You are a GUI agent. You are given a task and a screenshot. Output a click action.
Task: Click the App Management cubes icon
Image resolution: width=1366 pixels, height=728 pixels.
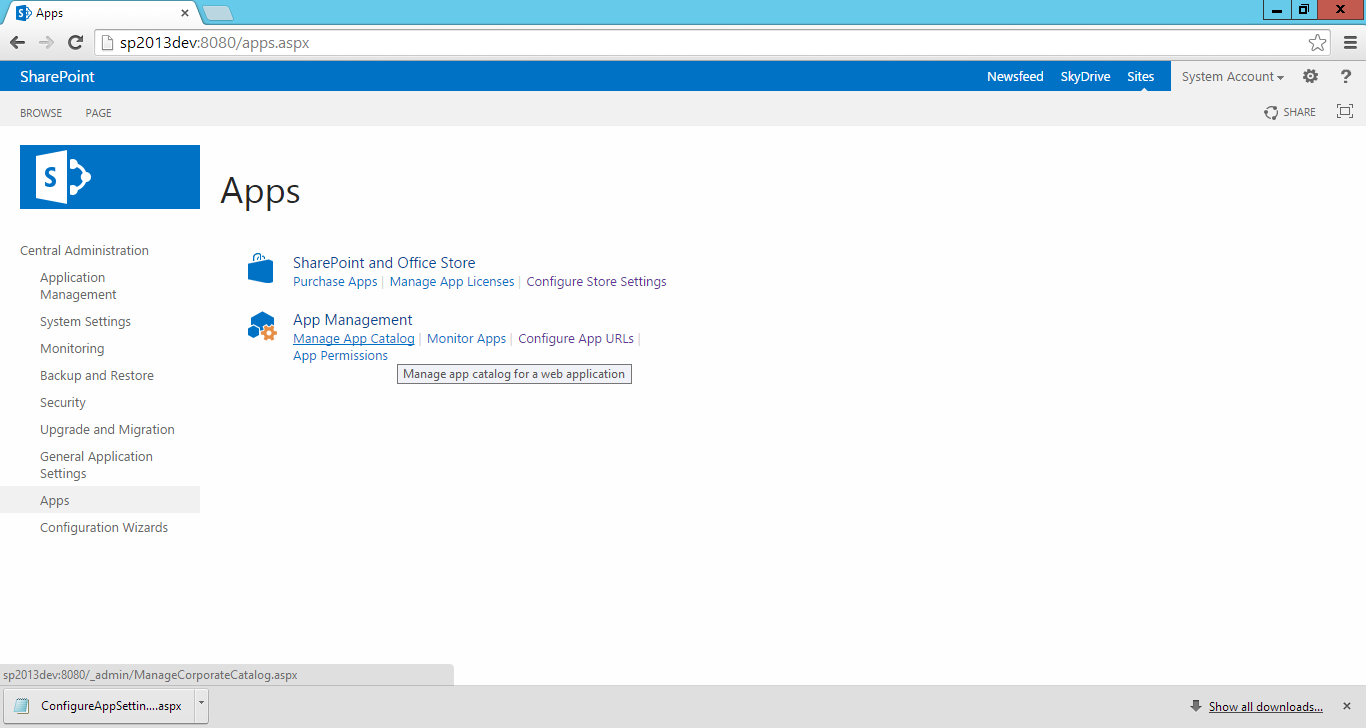coord(262,326)
